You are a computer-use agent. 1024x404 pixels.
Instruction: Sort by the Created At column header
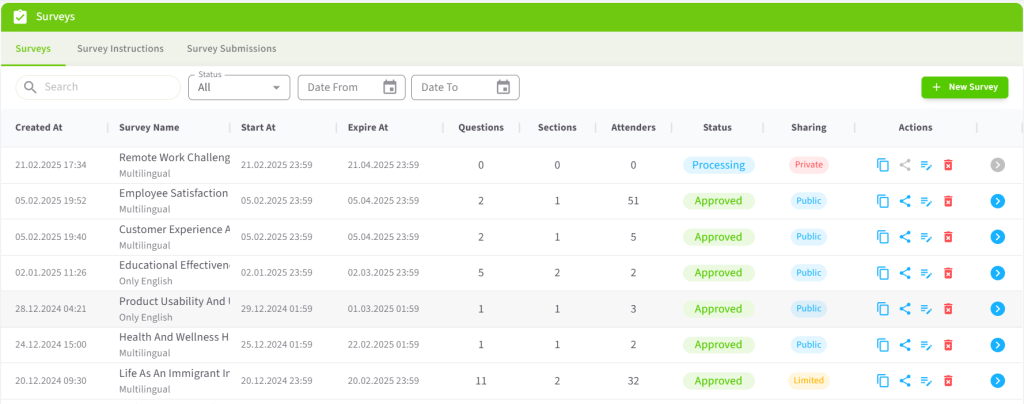[x=39, y=128]
